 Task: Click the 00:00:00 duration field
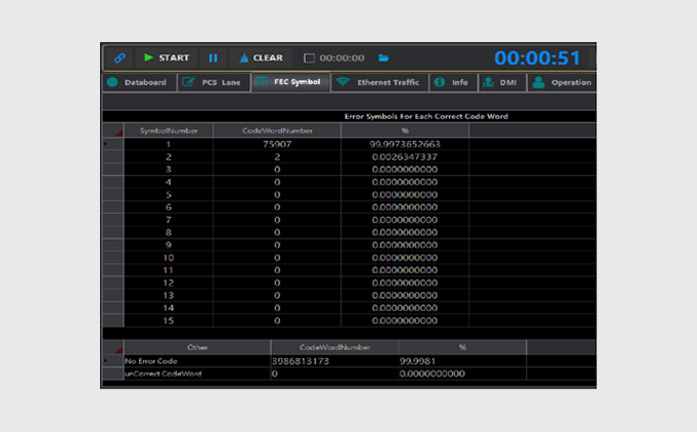click(342, 58)
